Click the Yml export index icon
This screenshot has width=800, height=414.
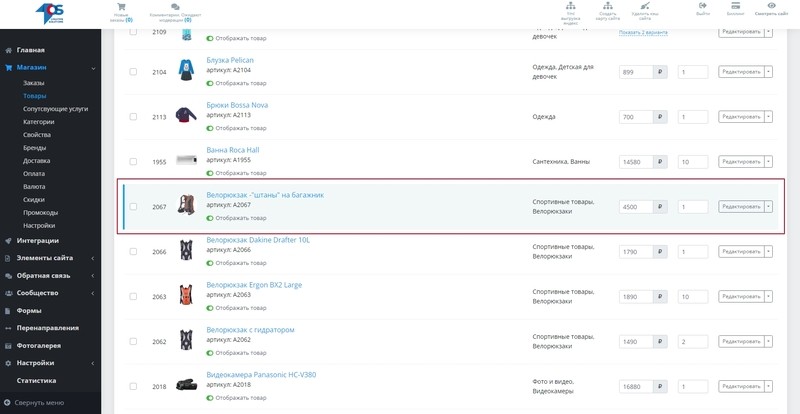pos(570,6)
